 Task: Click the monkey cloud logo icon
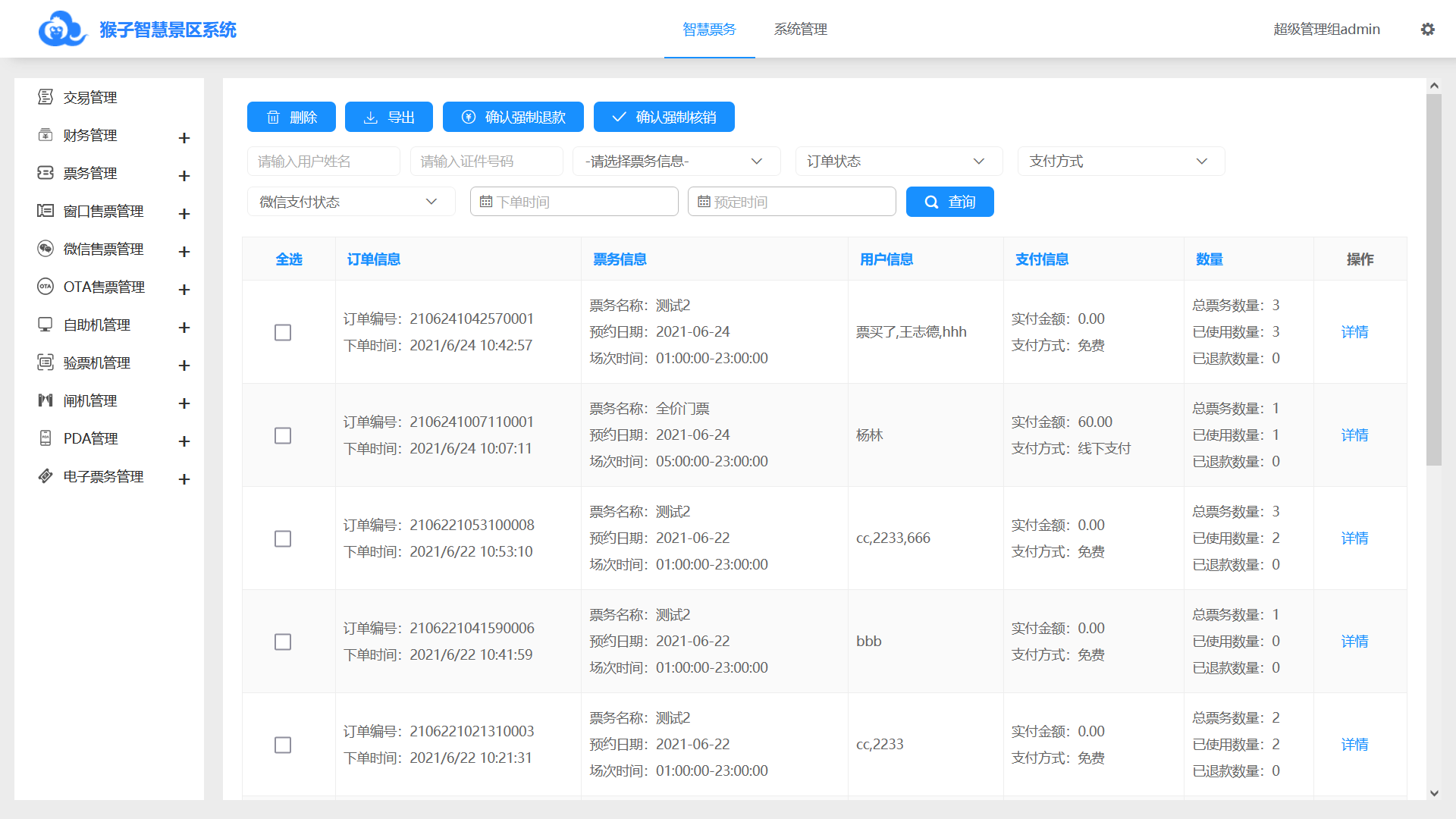tap(62, 29)
